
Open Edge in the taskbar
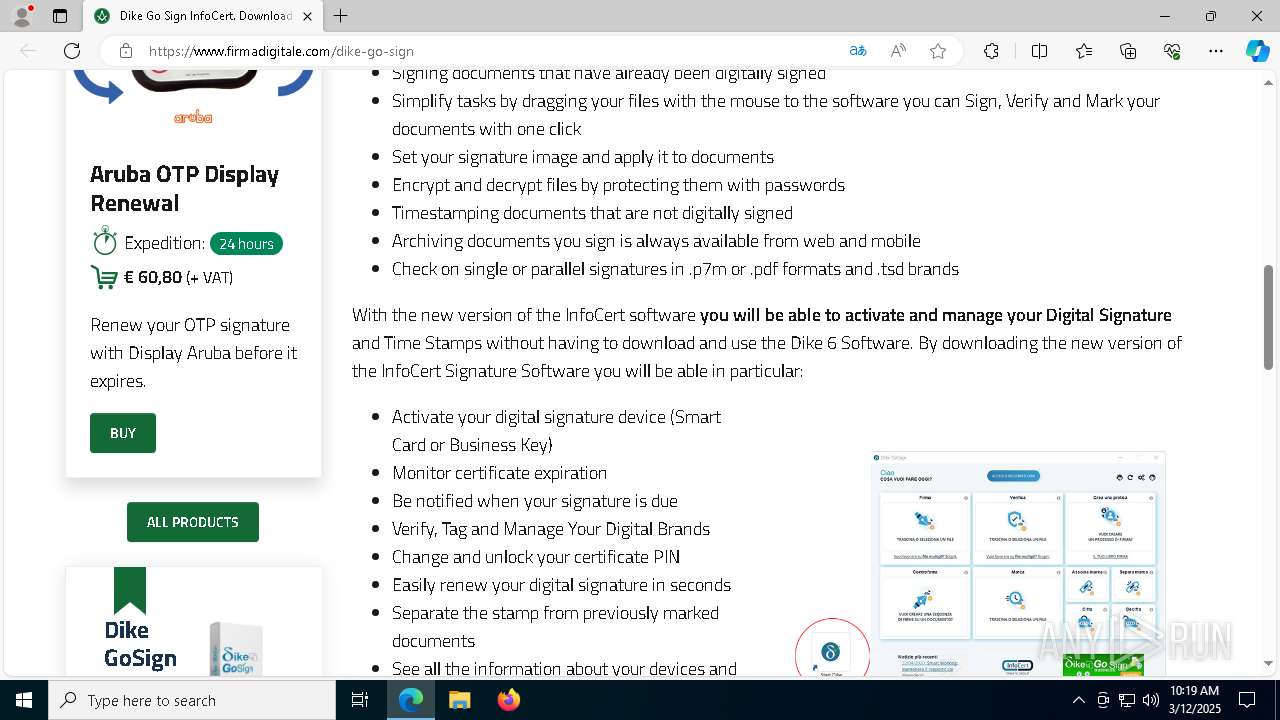coord(411,700)
